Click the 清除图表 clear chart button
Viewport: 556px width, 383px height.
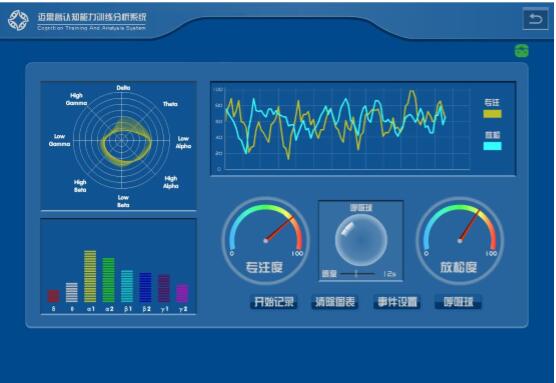coord(335,302)
